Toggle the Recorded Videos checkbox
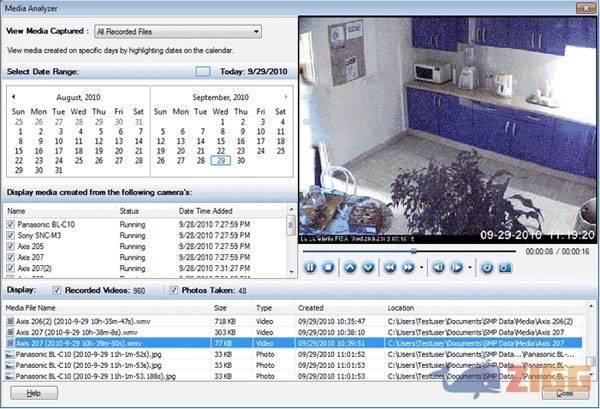Image resolution: width=600 pixels, height=409 pixels. 56,290
